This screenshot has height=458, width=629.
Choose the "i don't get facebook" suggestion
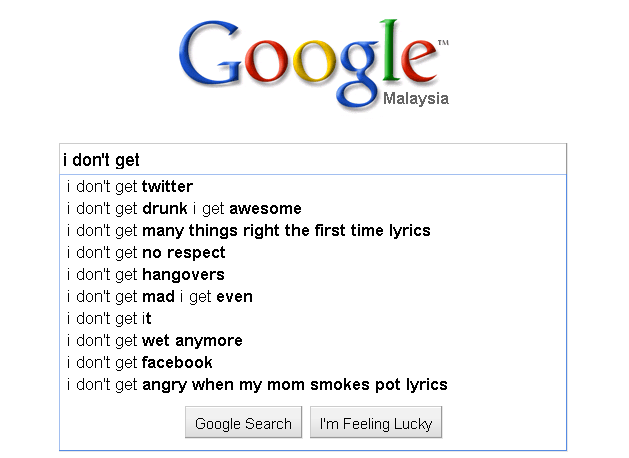point(313,363)
